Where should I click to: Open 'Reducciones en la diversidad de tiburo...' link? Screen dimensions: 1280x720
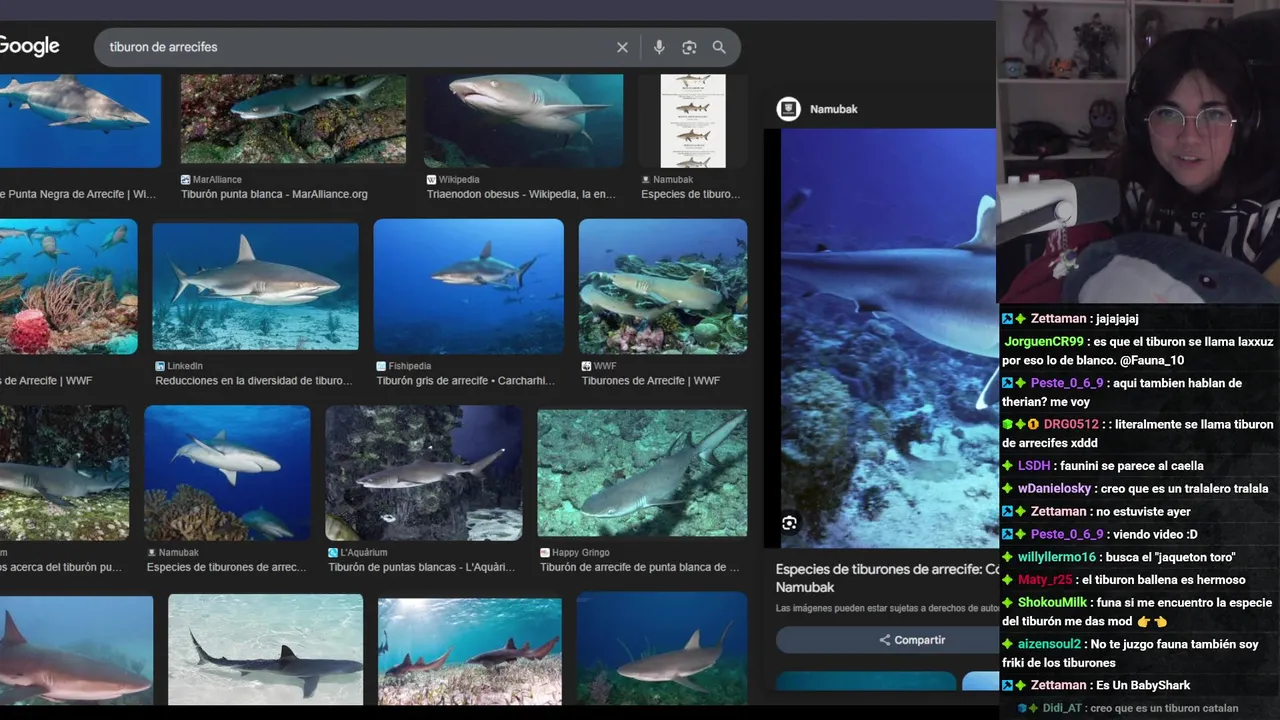[253, 380]
